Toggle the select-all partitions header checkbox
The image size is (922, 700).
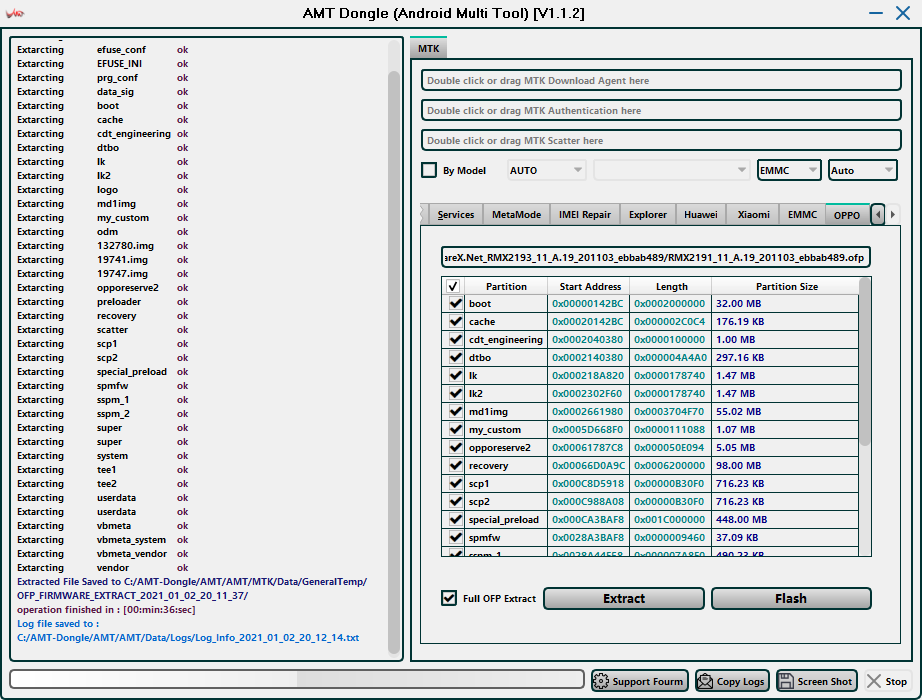click(x=453, y=286)
